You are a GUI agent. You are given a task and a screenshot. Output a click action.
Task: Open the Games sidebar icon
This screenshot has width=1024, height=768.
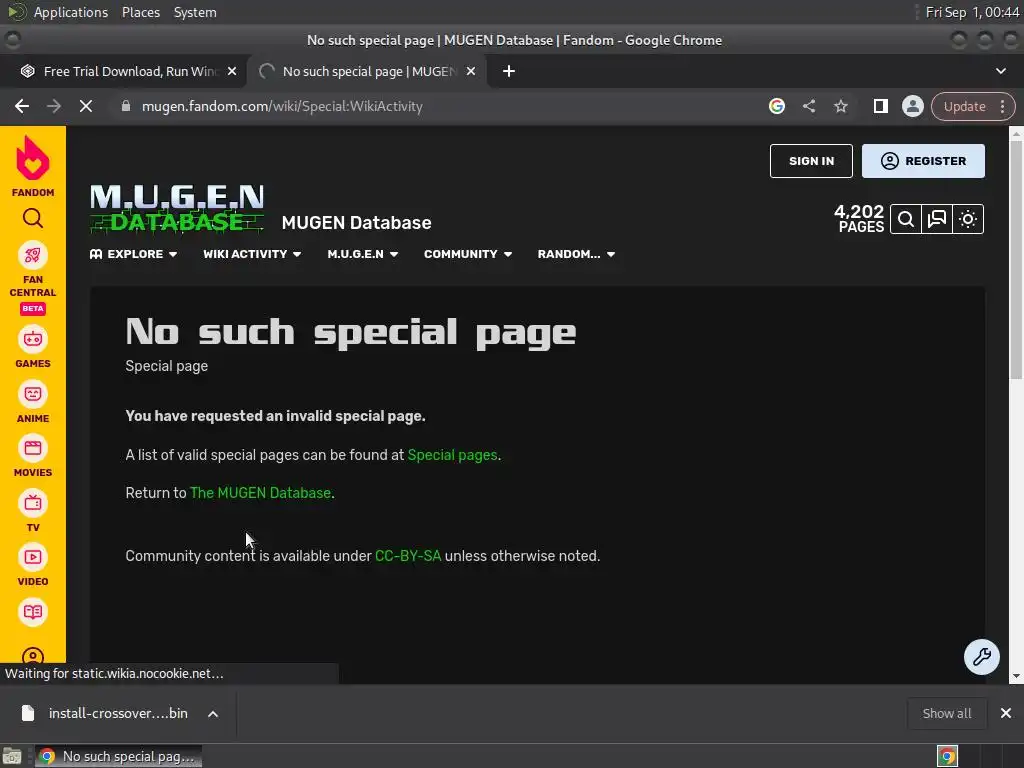point(33,340)
